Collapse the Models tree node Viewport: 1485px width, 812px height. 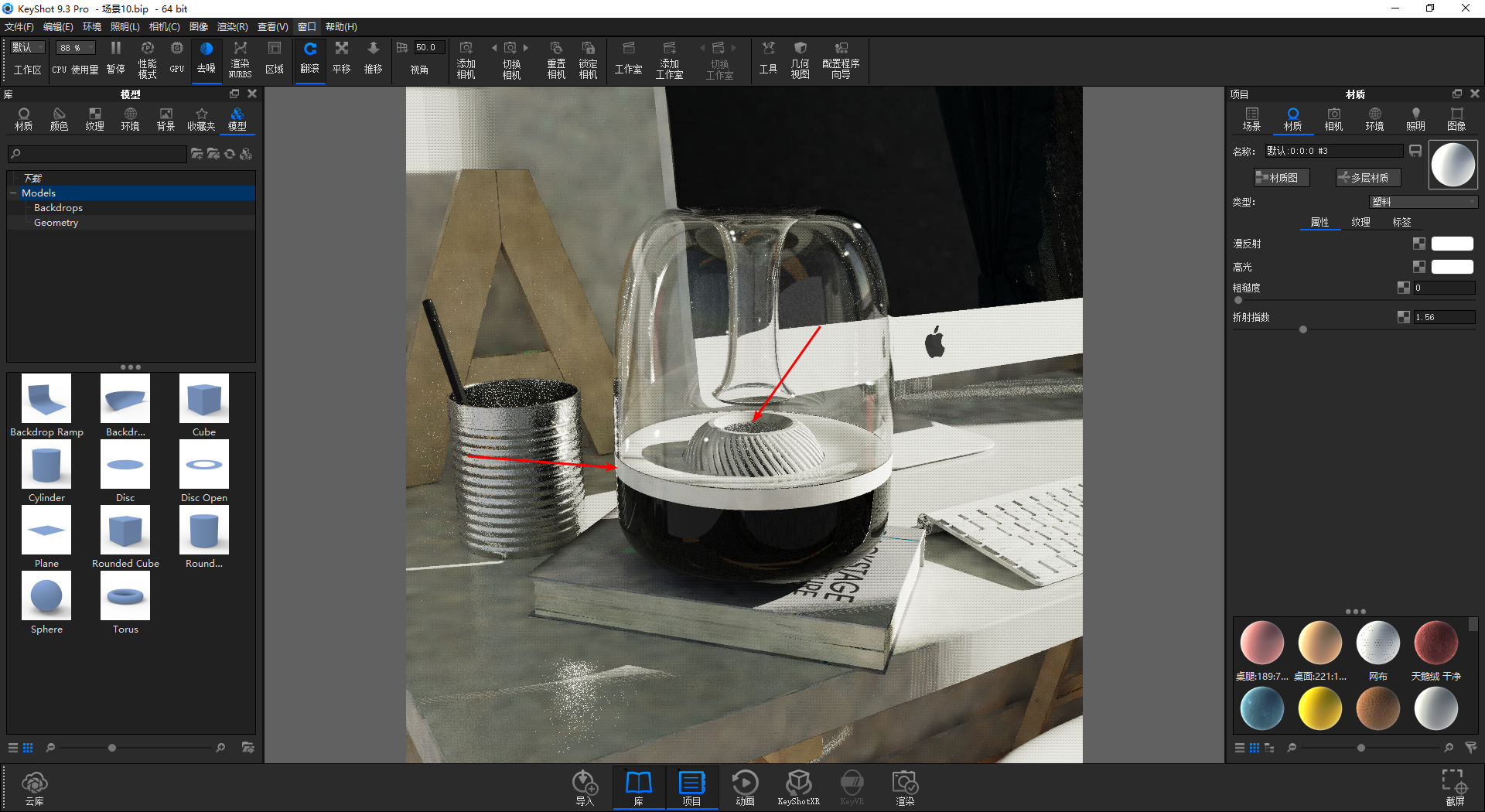point(13,193)
